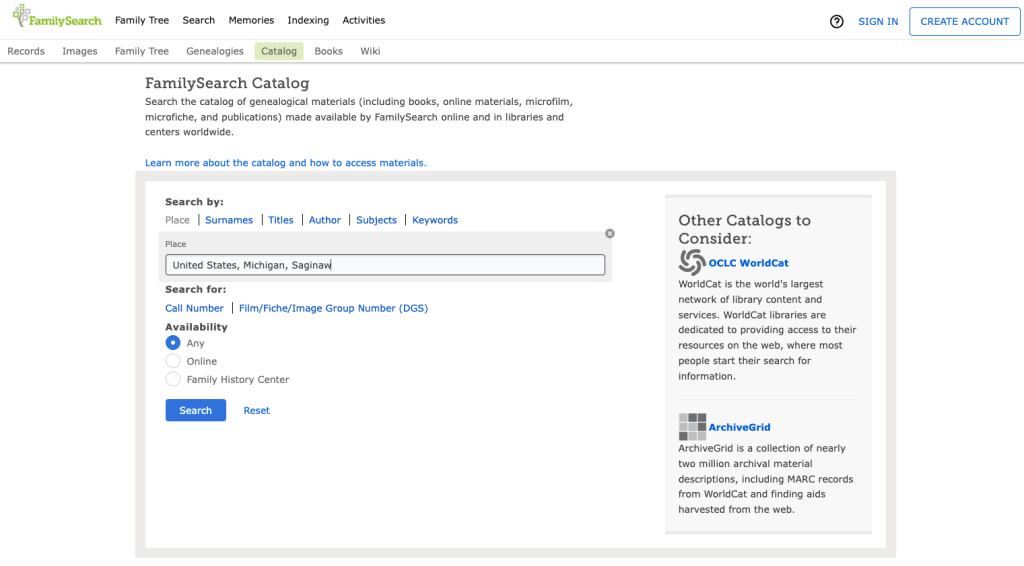Search by Surnames instead
The width and height of the screenshot is (1024, 566).
(x=229, y=220)
